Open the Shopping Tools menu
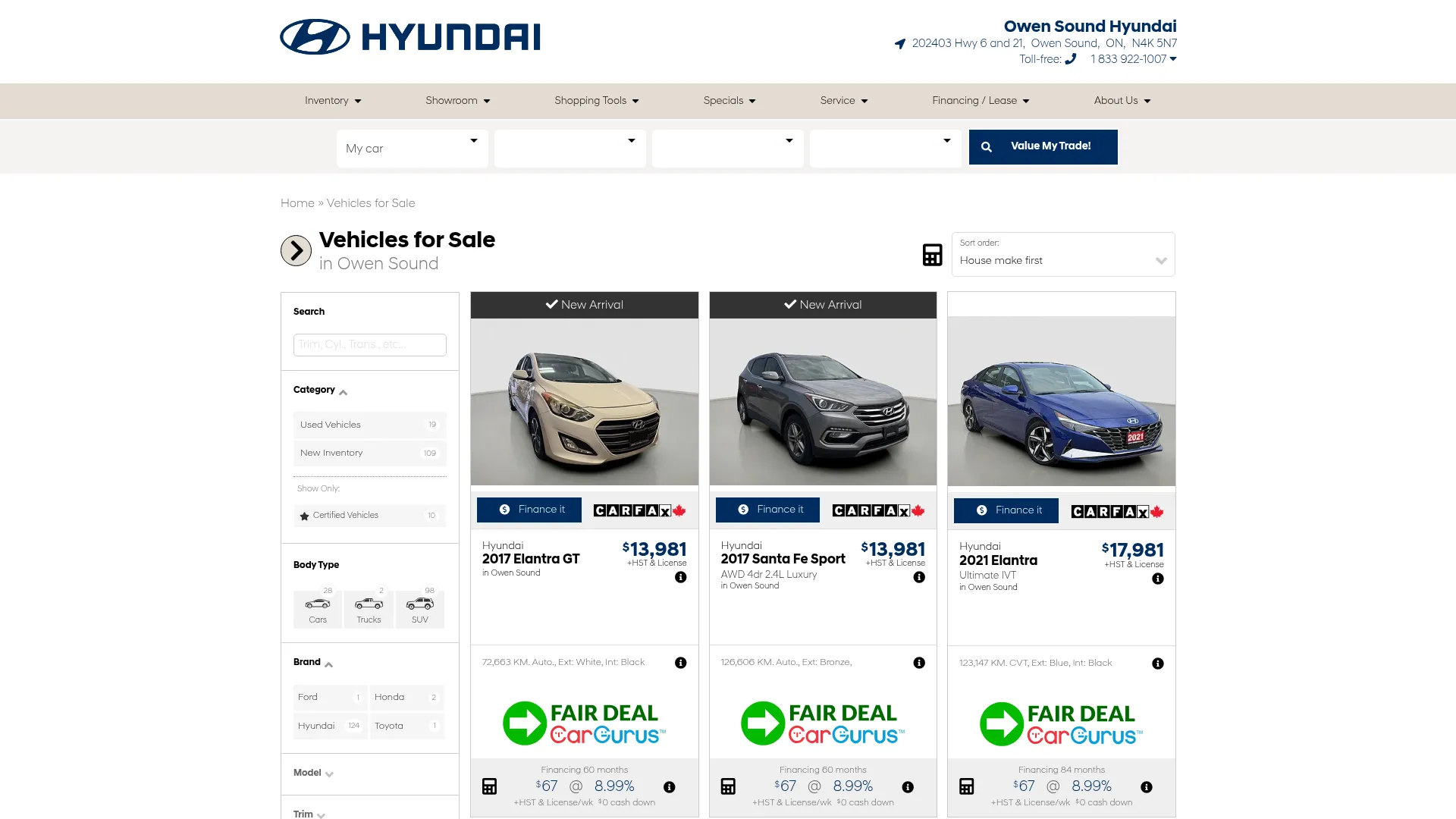Screen dimensions: 1456x819 coord(597,101)
